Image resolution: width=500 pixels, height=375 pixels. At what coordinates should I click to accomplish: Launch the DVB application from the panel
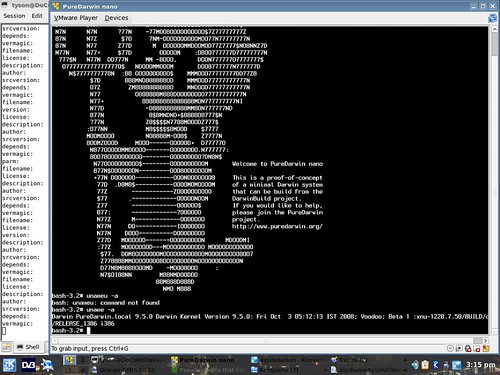coord(29,365)
